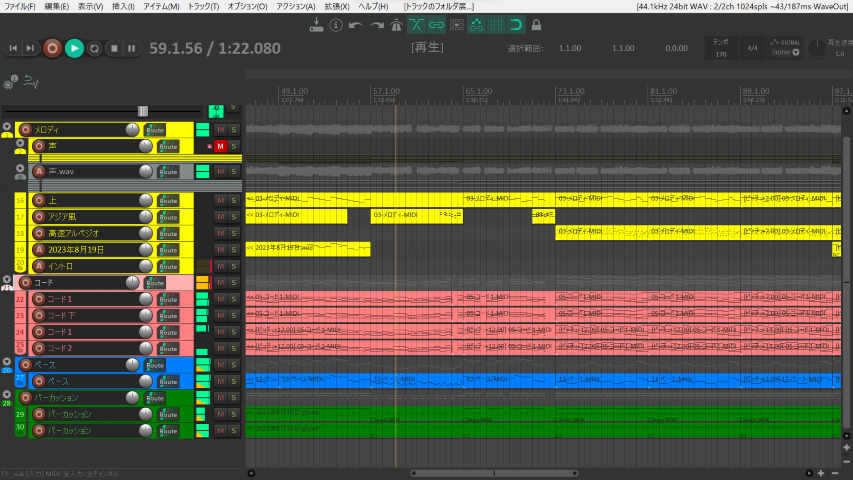The width and height of the screenshot is (853, 480).
Task: Solo the 声.wav track
Action: click(x=234, y=171)
